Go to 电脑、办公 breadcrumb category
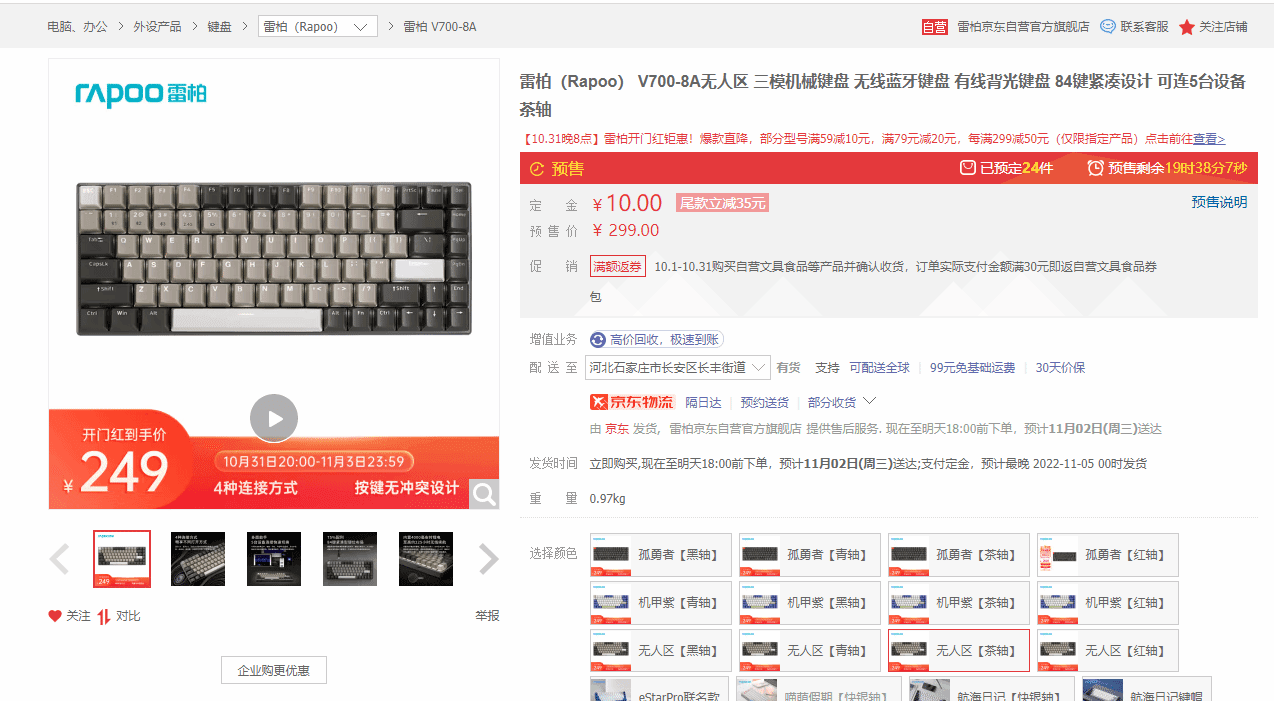1274x701 pixels. [77, 27]
